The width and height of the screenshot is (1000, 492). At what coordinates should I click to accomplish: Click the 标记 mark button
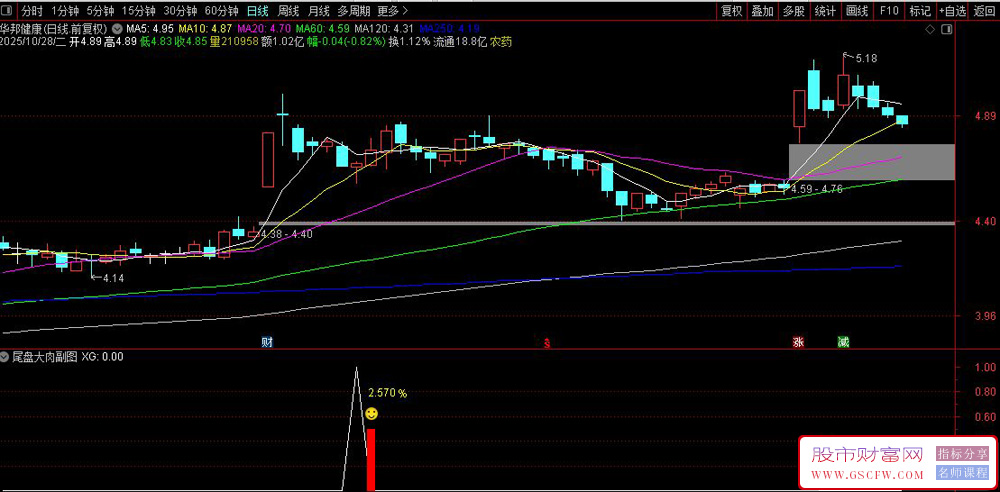click(920, 11)
